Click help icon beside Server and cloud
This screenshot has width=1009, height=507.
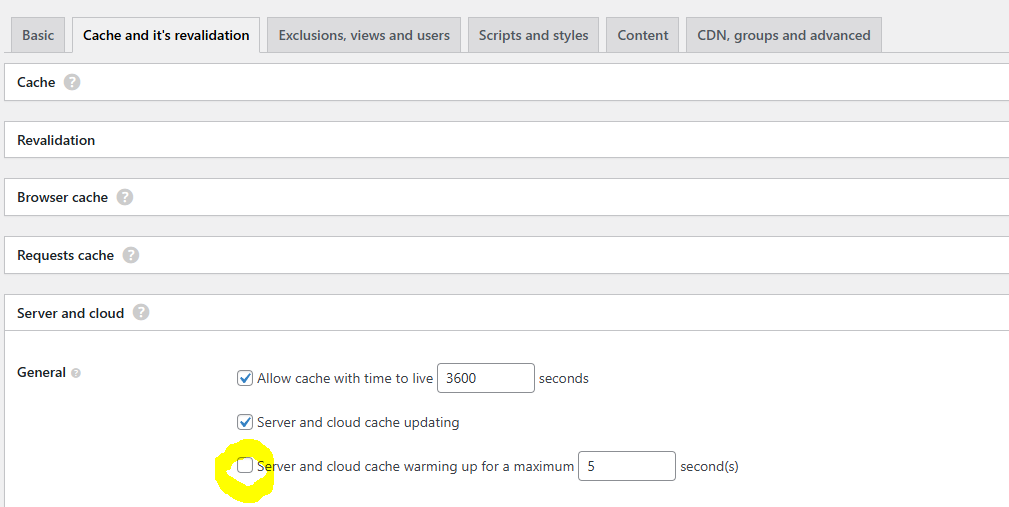(x=141, y=312)
